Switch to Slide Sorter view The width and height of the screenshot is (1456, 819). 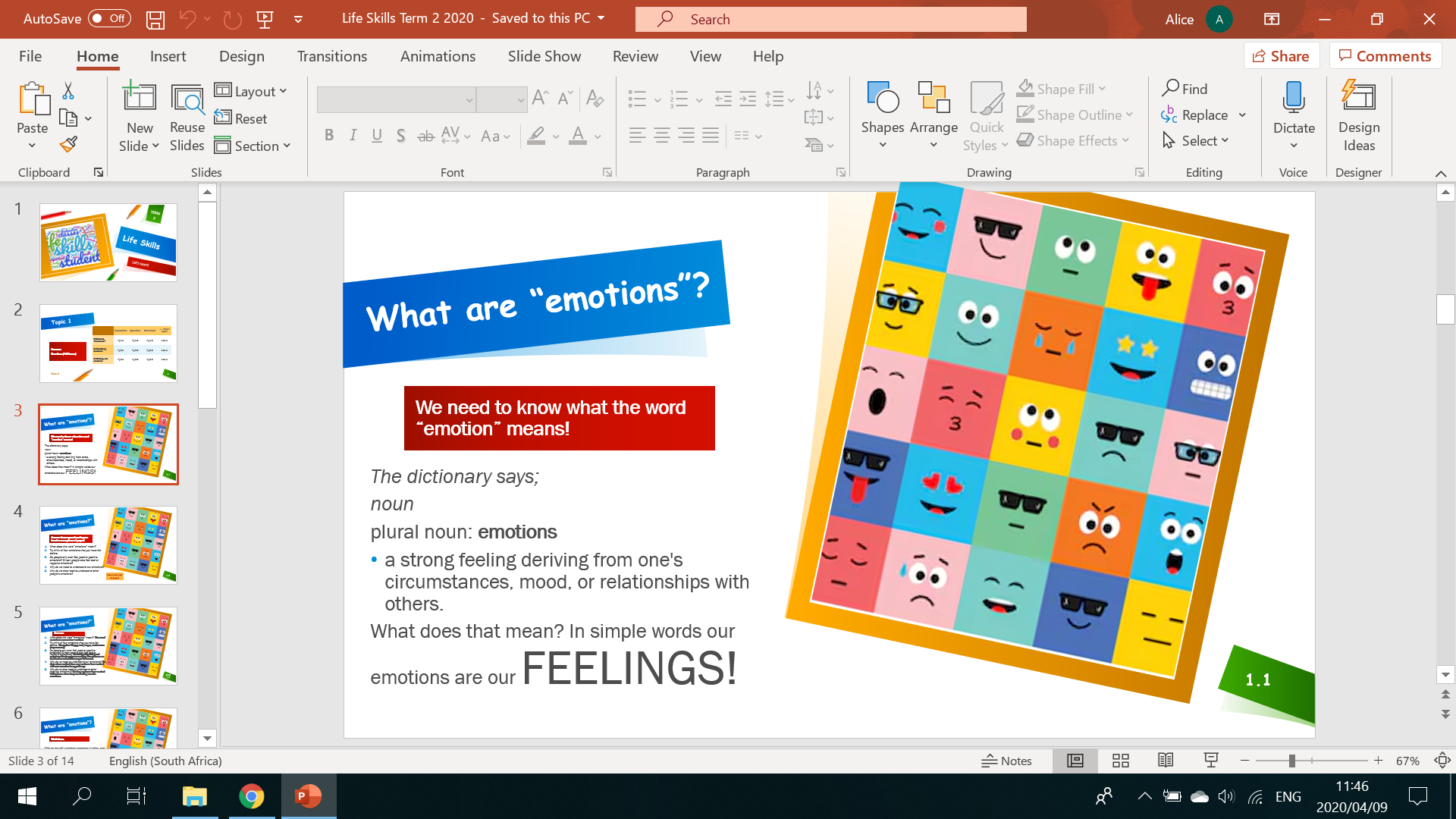click(x=1121, y=761)
